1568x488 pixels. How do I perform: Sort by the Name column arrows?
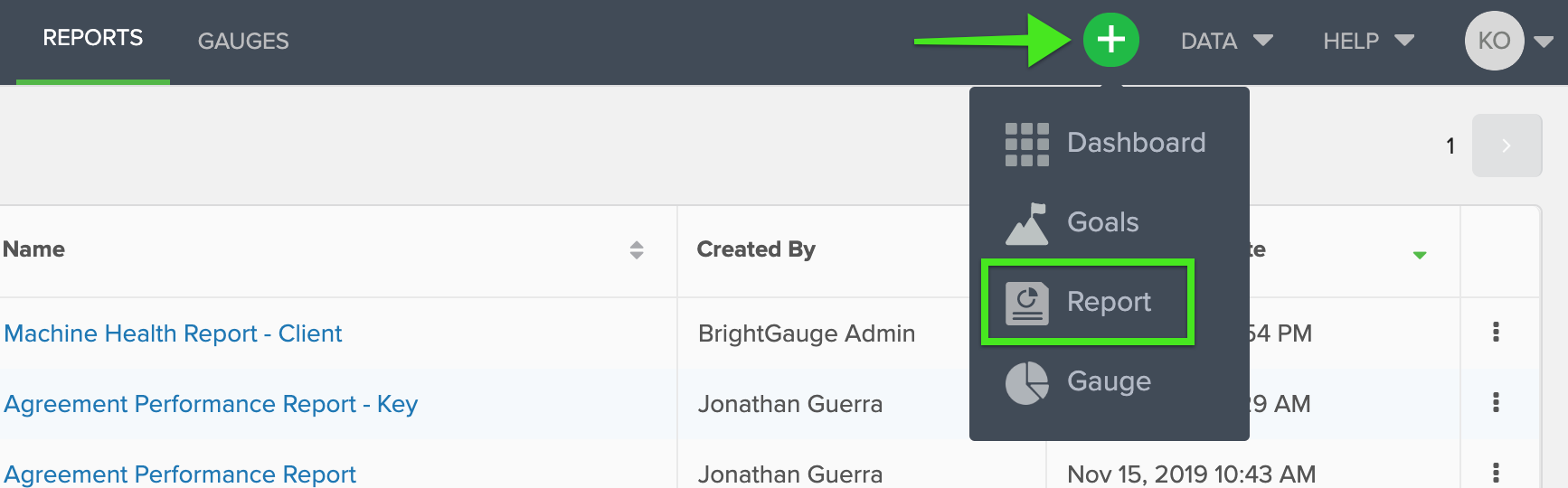[x=637, y=250]
